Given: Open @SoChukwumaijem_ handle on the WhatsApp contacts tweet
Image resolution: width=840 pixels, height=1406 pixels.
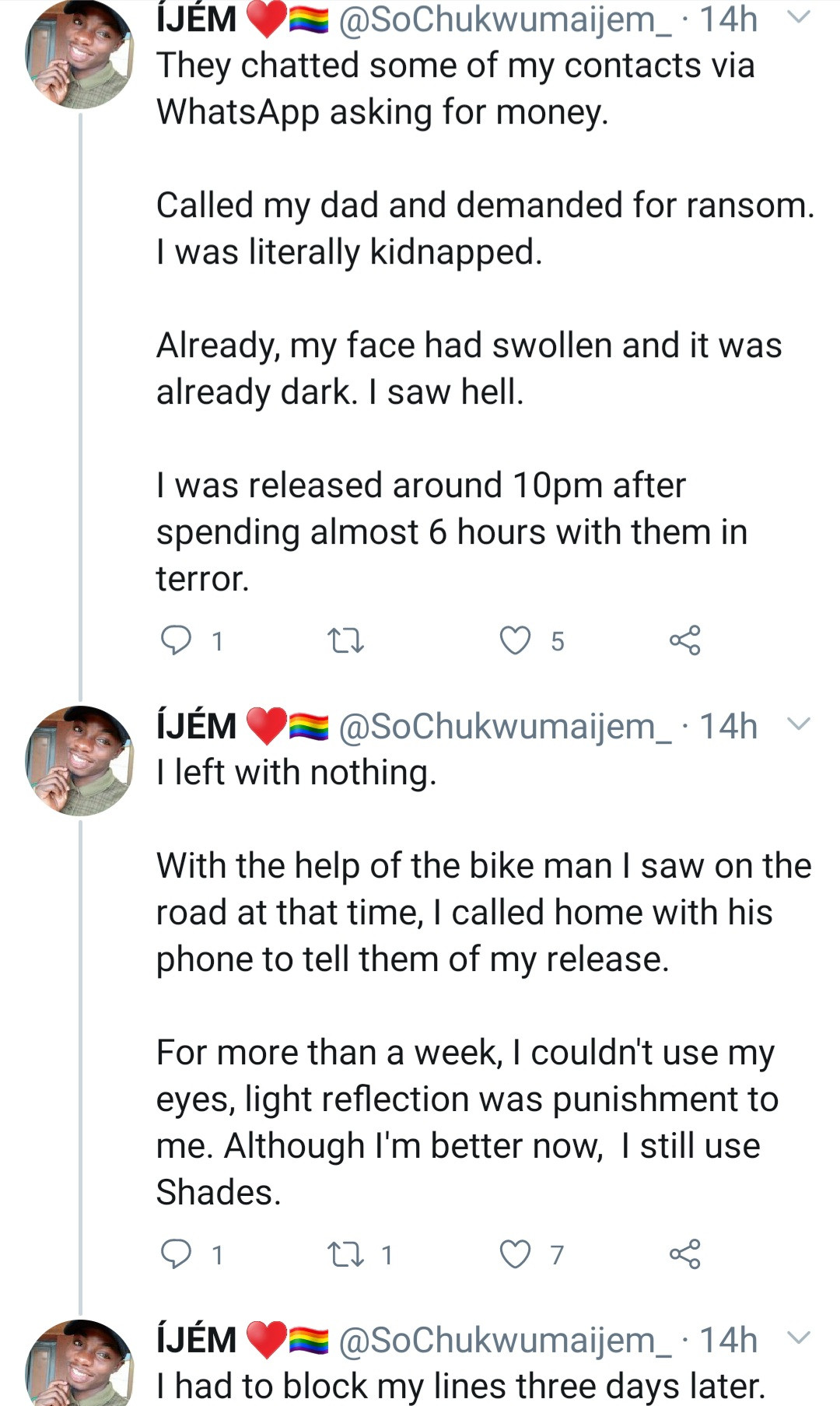Looking at the screenshot, I should (x=505, y=19).
